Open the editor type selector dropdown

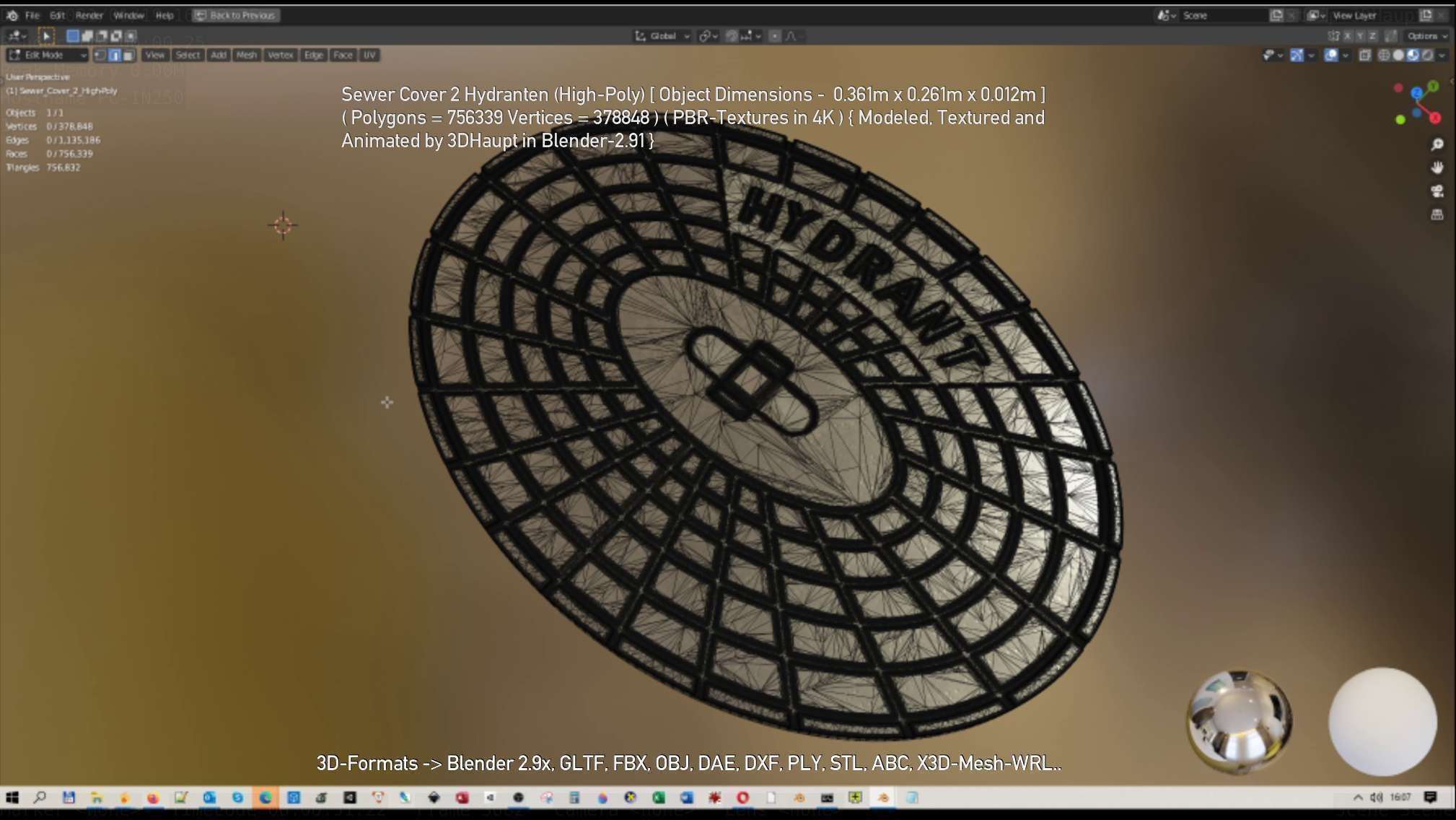pos(17,35)
